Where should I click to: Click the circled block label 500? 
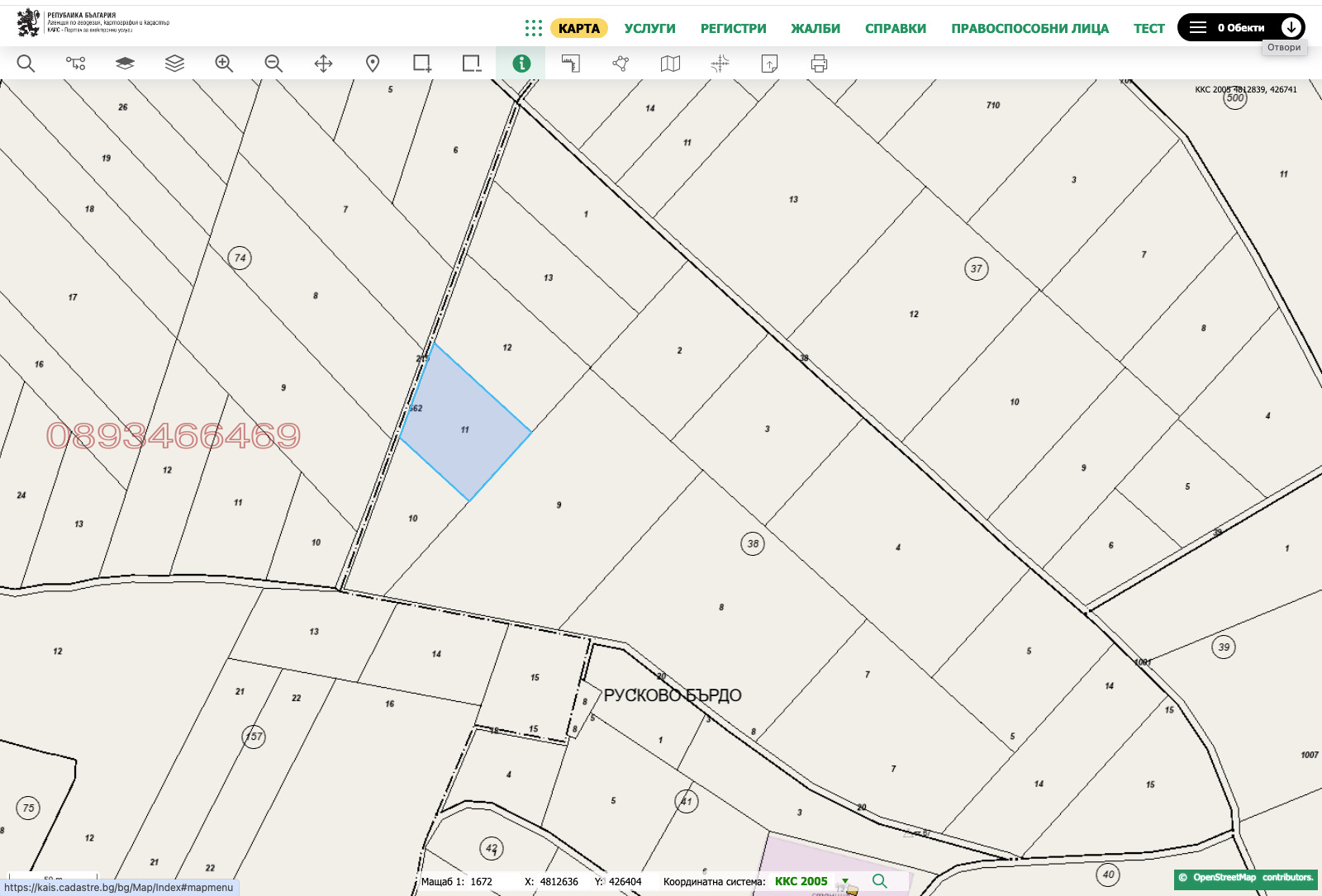click(x=1235, y=97)
